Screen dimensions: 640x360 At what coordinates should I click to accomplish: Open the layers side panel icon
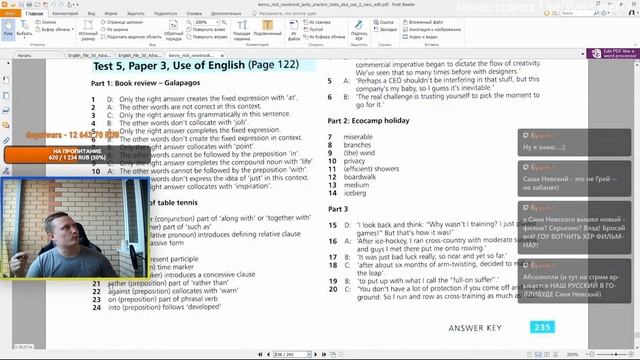click(6, 110)
